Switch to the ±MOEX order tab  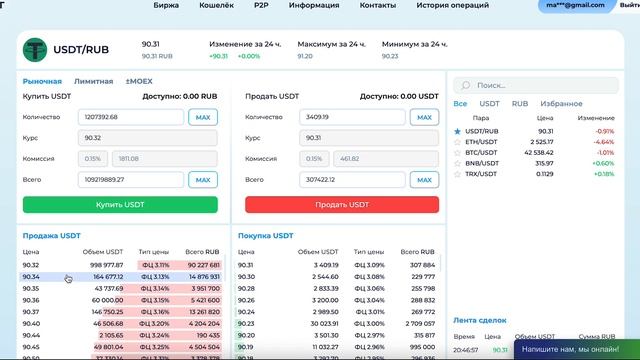click(x=139, y=81)
